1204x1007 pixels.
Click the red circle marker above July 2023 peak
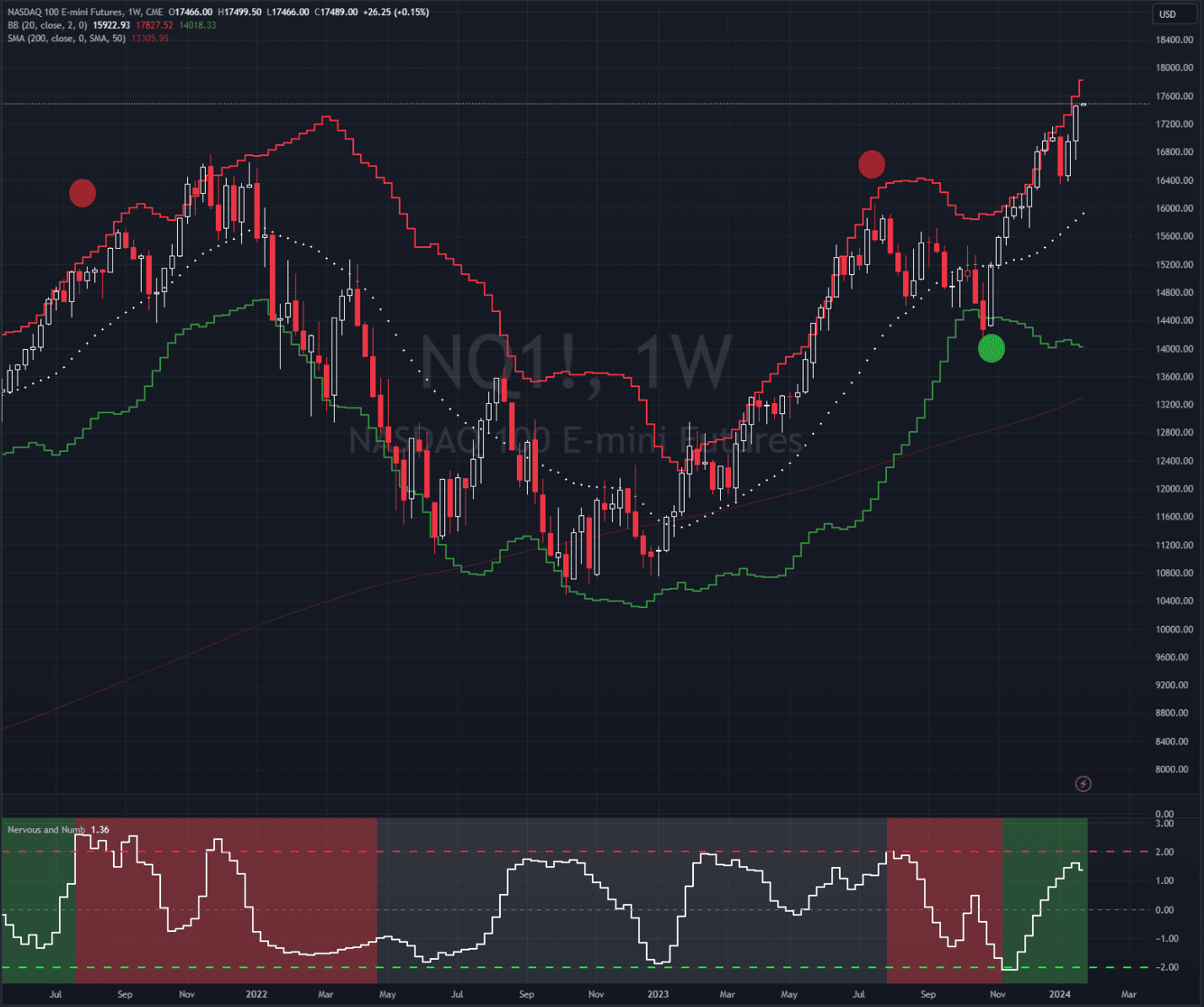tap(872, 164)
